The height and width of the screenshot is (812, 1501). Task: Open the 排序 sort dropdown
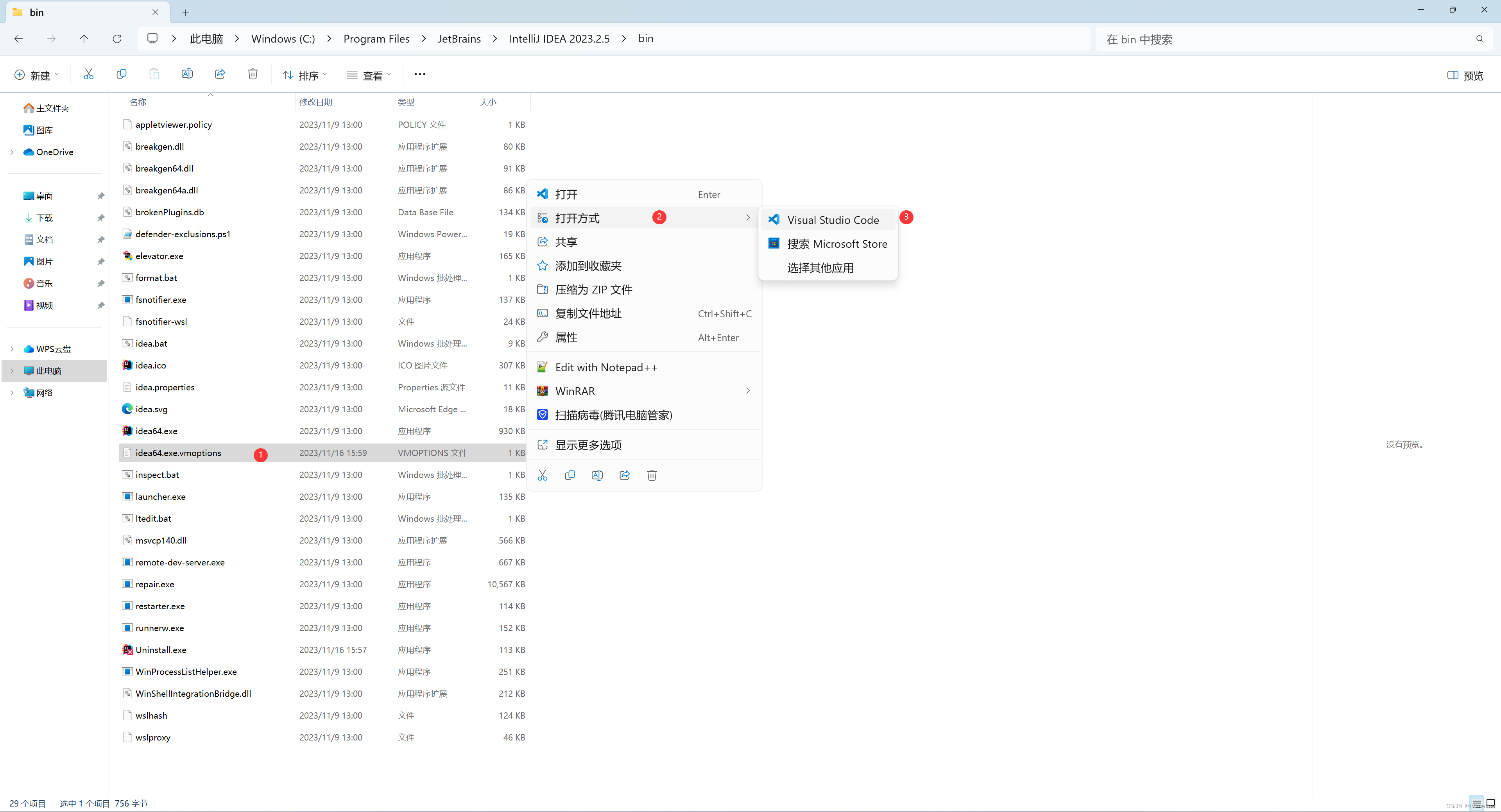305,75
